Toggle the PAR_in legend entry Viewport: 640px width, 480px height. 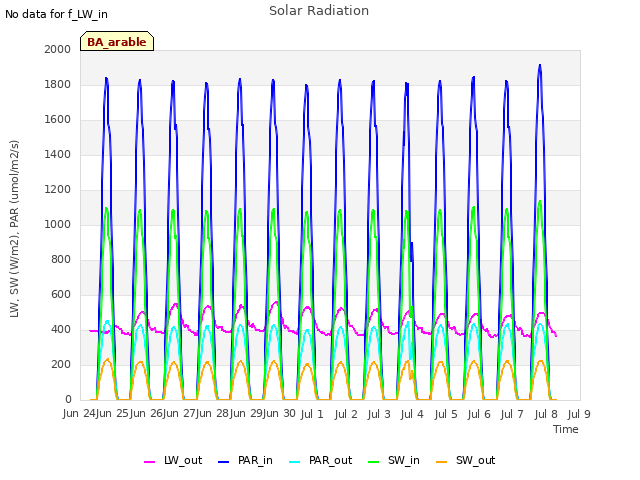[245, 460]
